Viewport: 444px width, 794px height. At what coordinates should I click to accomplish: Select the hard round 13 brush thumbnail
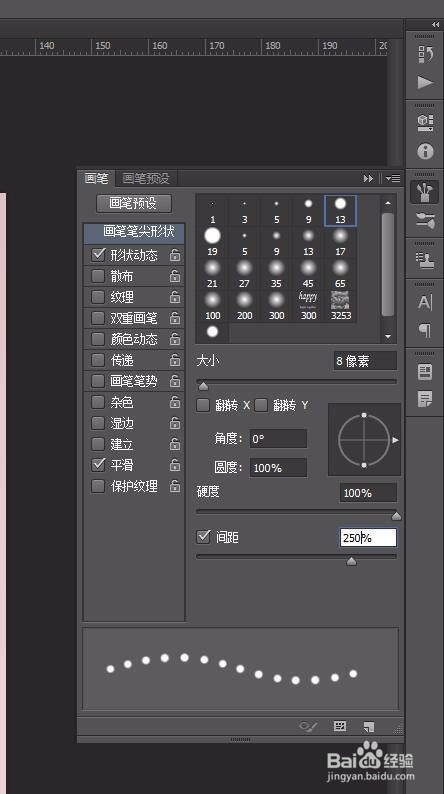(340, 210)
